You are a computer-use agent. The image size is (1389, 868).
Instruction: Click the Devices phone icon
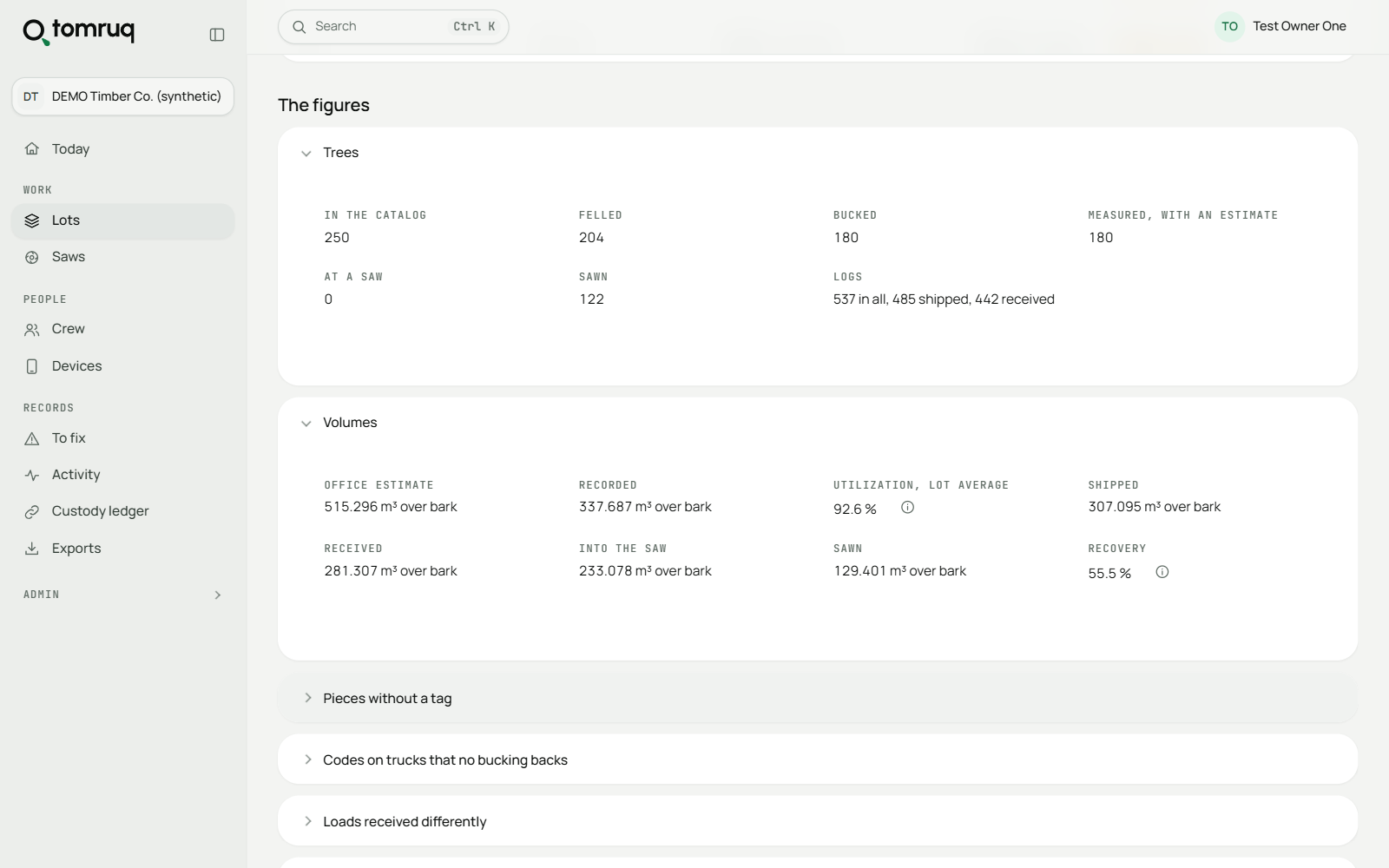(x=32, y=366)
